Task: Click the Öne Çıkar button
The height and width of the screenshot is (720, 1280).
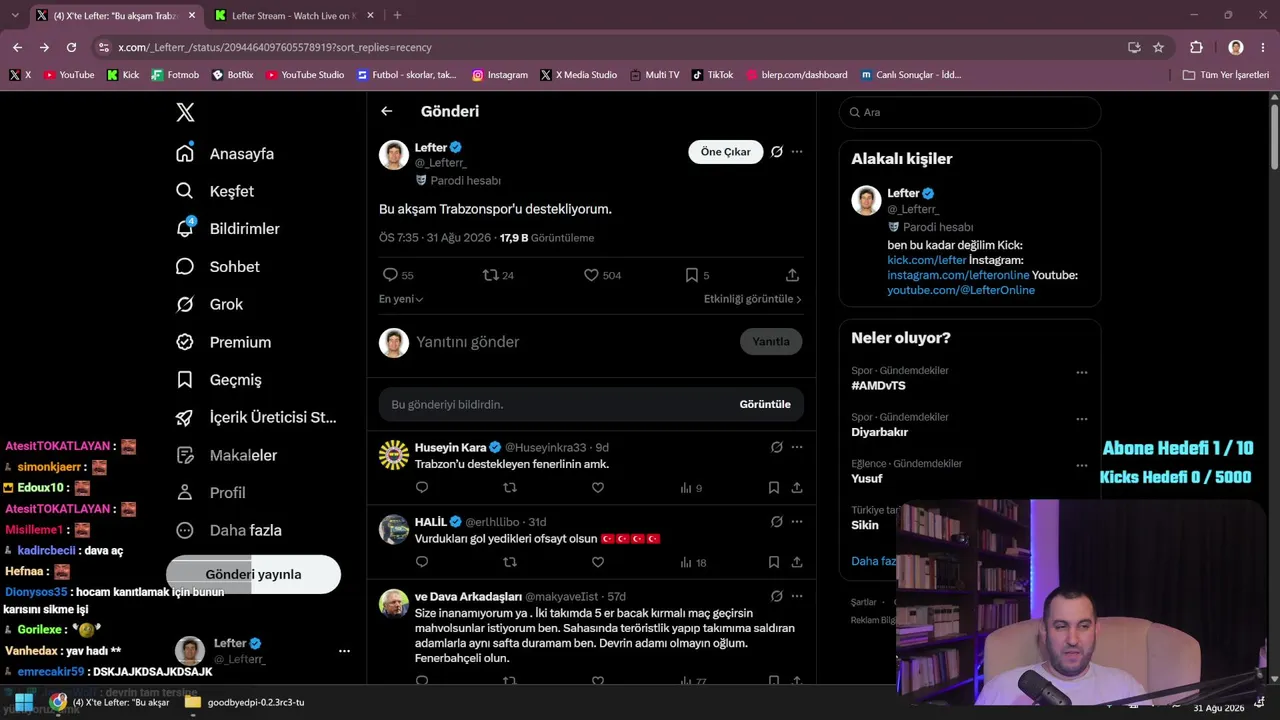Action: click(x=725, y=152)
